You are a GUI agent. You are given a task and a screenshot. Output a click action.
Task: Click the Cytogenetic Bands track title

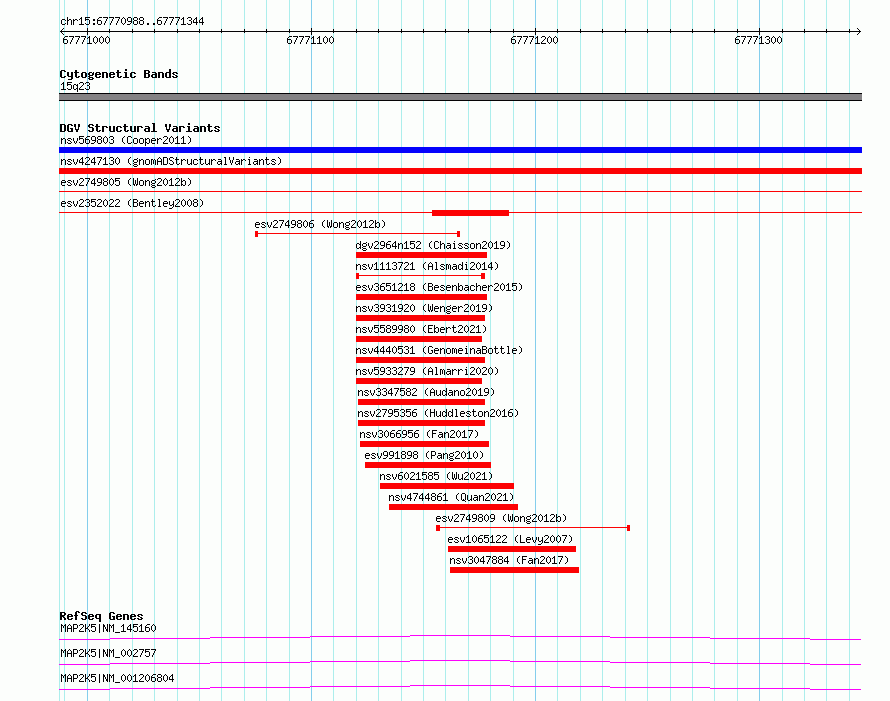119,74
